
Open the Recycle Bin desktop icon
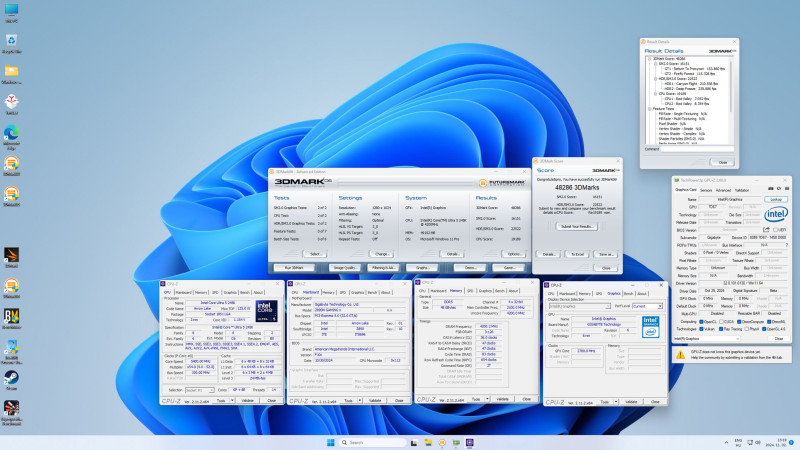(11, 41)
